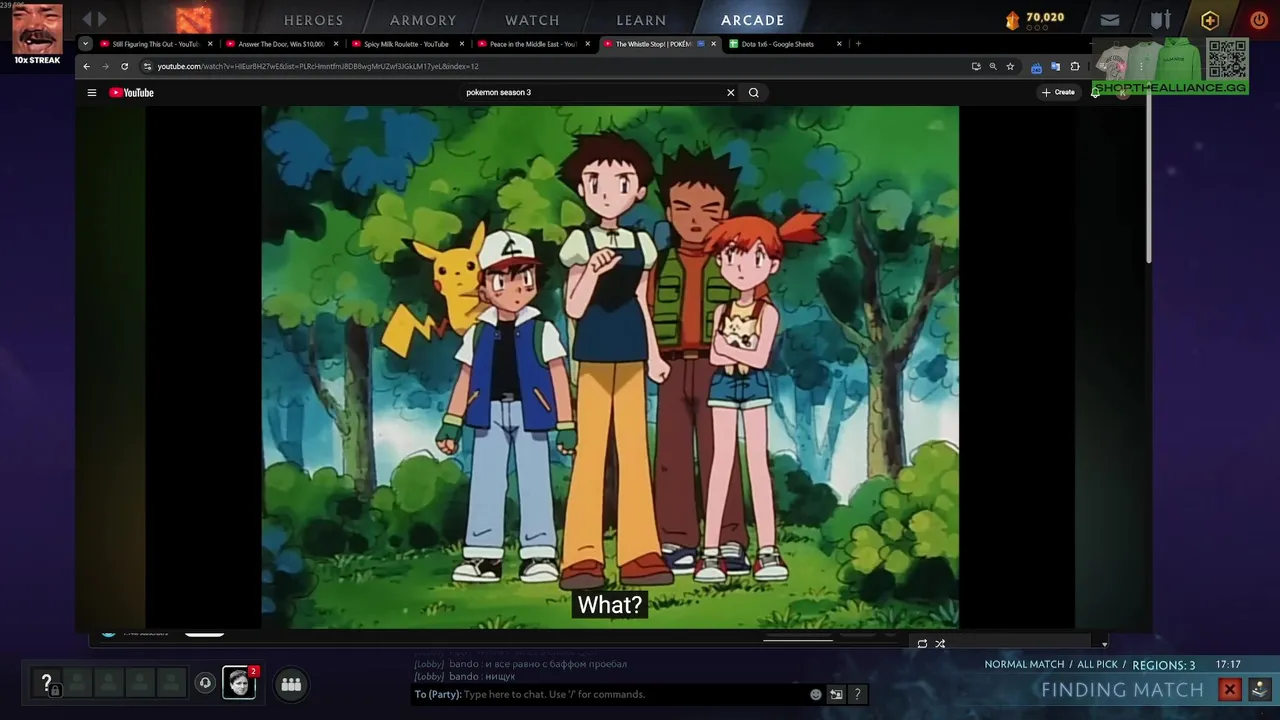Open the LEARN tab

point(641,20)
